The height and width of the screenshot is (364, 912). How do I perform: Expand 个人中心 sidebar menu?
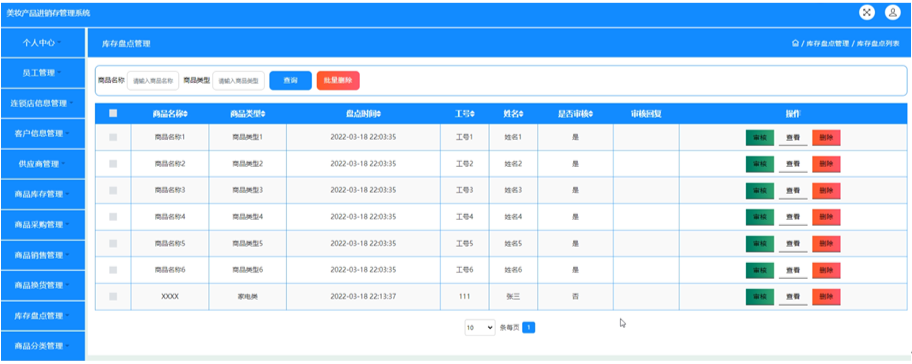coord(43,43)
